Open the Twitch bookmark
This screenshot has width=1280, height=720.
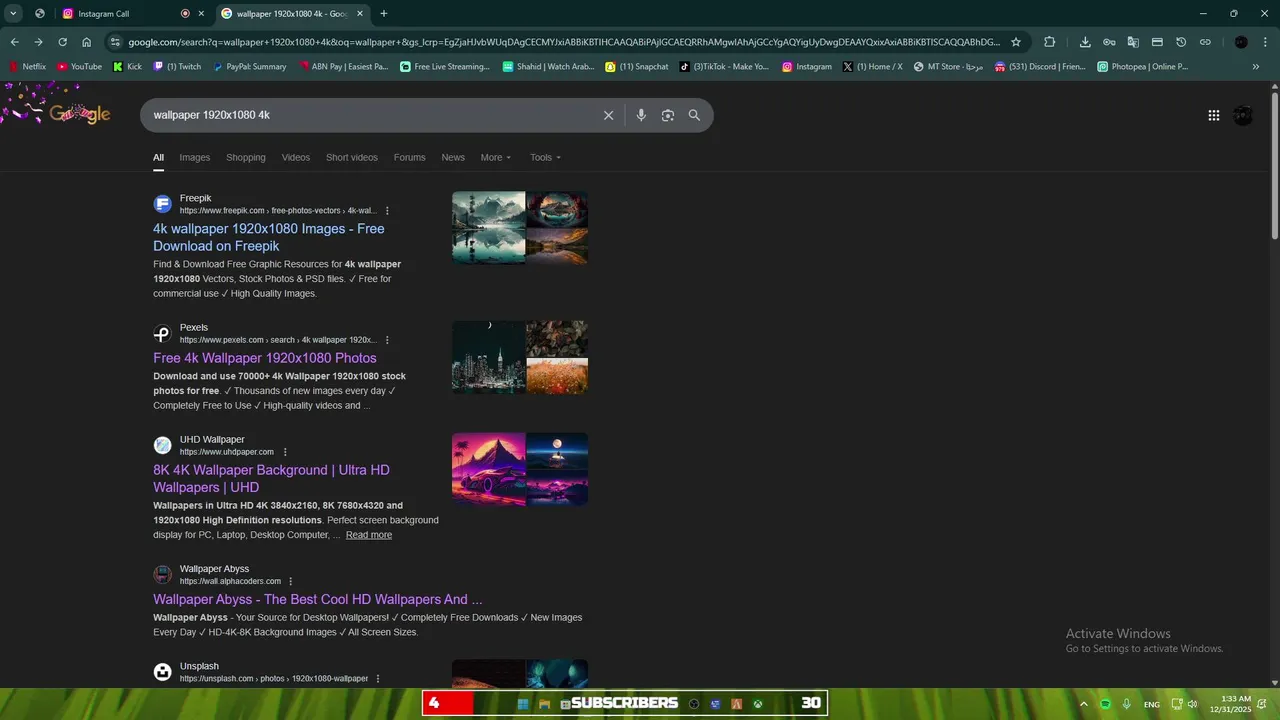tap(177, 66)
